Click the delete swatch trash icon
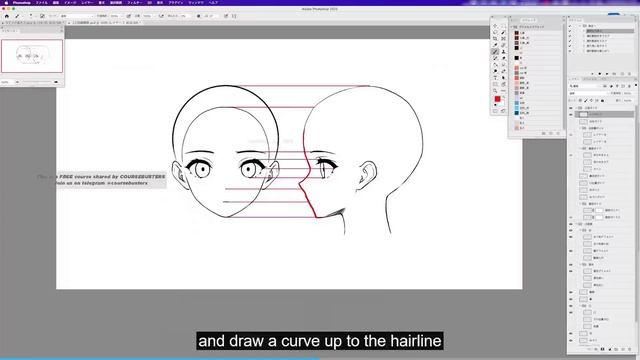 [x=558, y=133]
